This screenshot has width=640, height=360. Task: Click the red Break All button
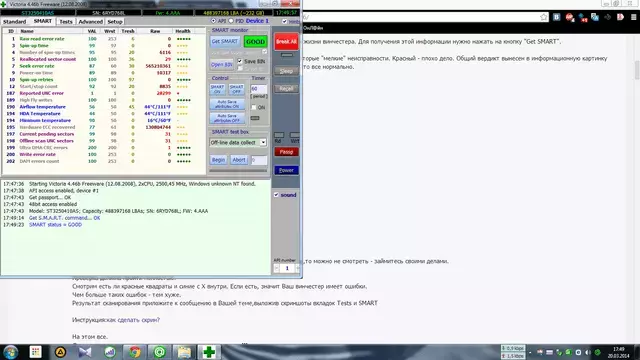[x=286, y=42]
